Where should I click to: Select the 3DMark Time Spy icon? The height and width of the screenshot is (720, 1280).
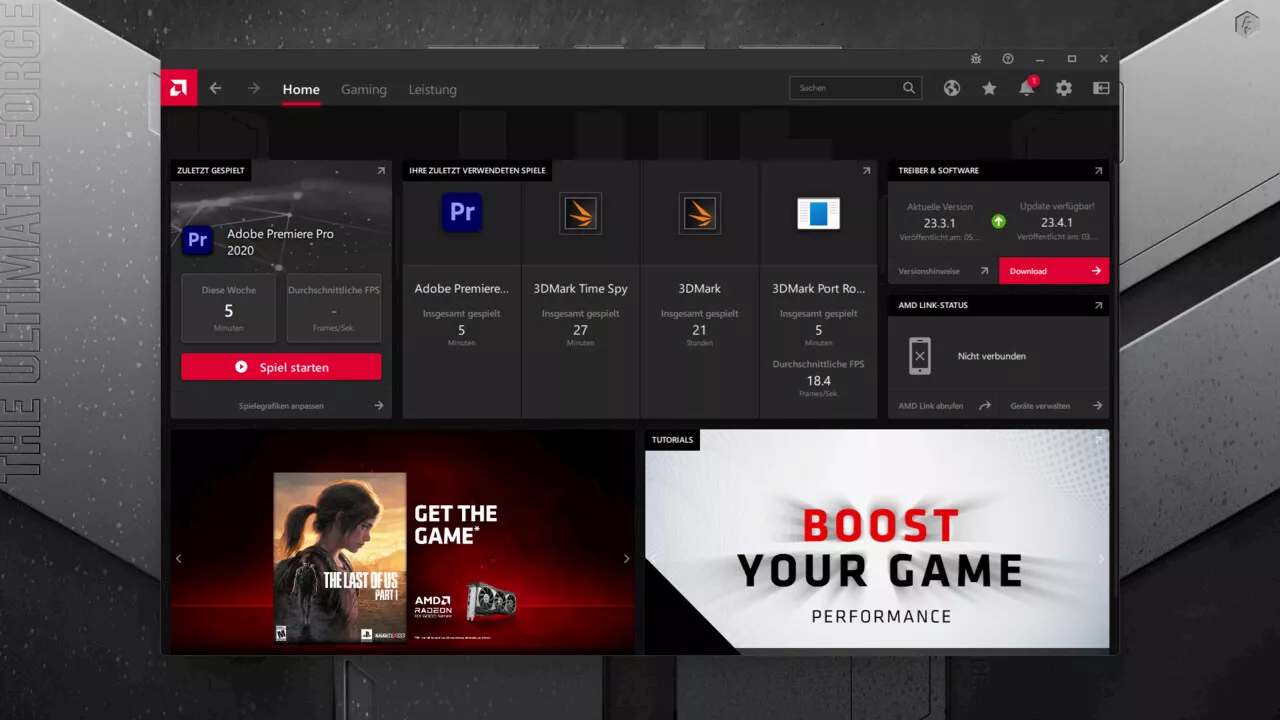(x=580, y=213)
